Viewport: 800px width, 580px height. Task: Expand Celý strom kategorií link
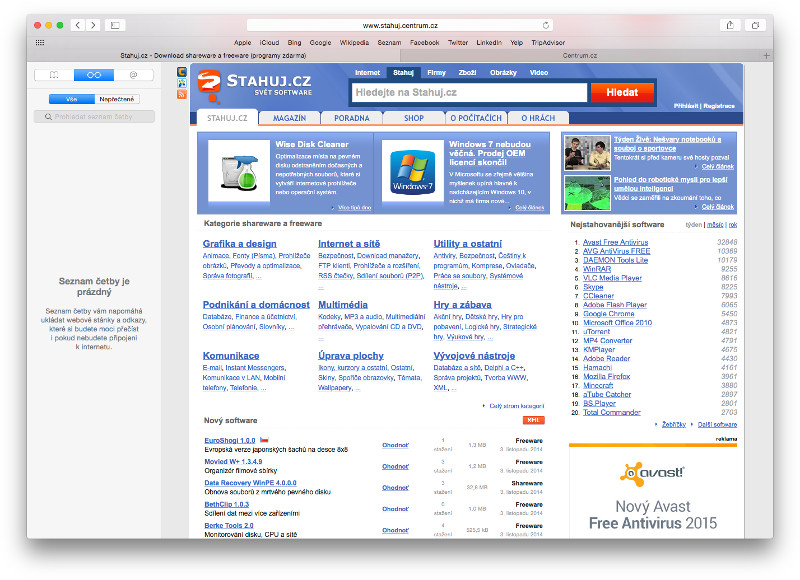click(516, 406)
